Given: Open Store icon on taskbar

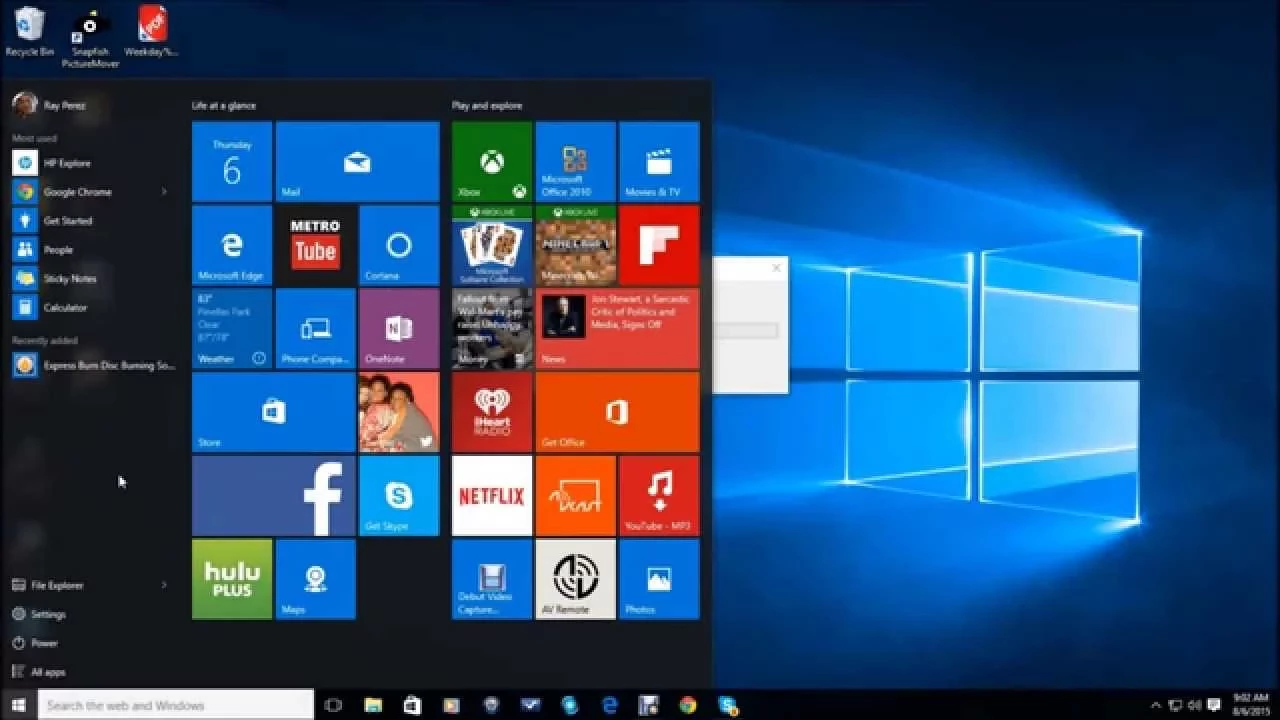Looking at the screenshot, I should coord(412,705).
